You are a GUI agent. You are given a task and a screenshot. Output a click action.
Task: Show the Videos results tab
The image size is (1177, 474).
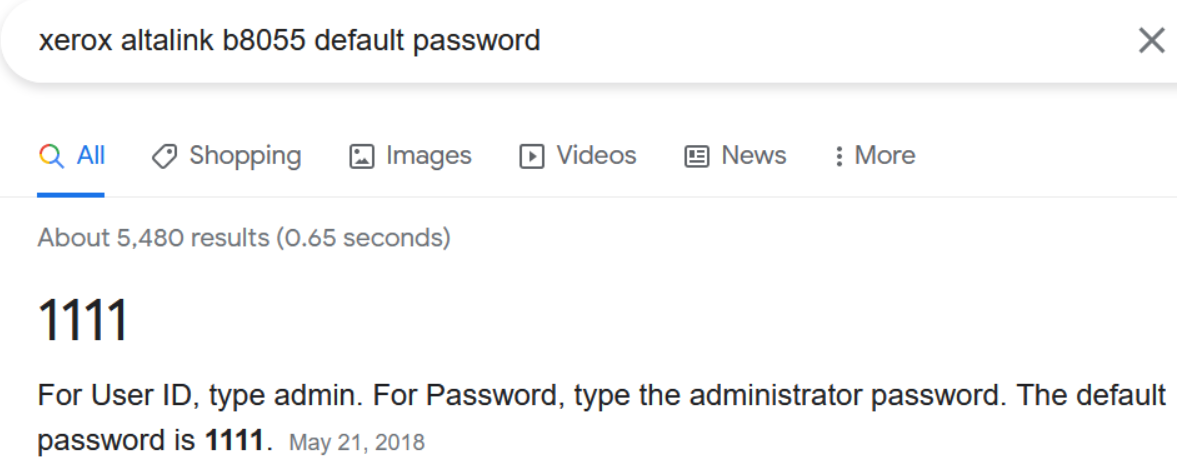(x=596, y=156)
